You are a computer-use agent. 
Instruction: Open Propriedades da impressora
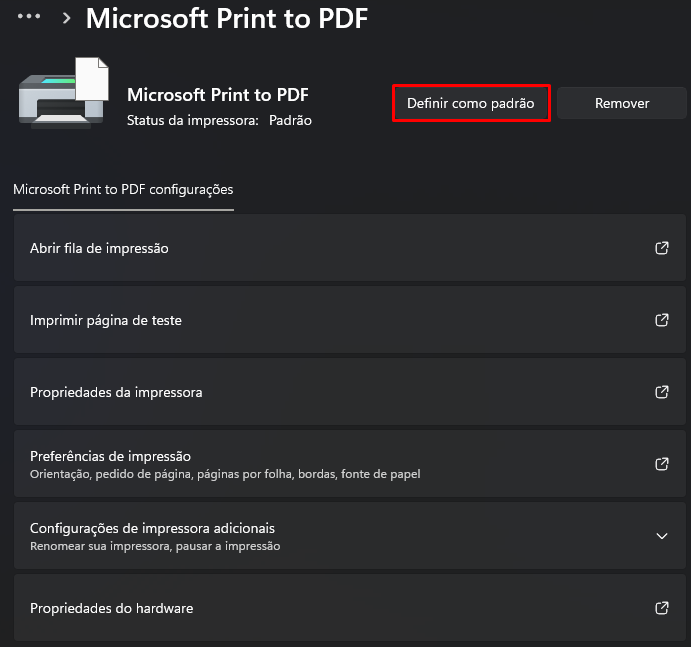click(116, 392)
